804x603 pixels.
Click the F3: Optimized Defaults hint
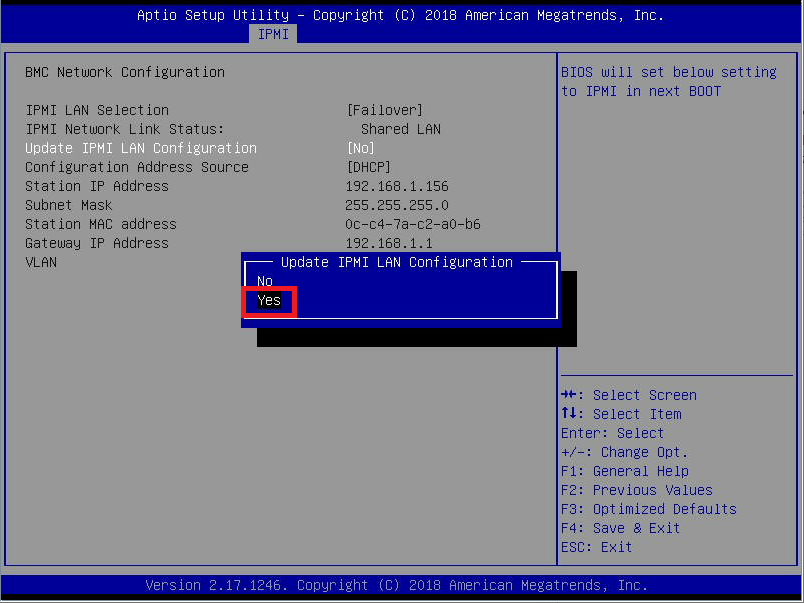(x=649, y=509)
